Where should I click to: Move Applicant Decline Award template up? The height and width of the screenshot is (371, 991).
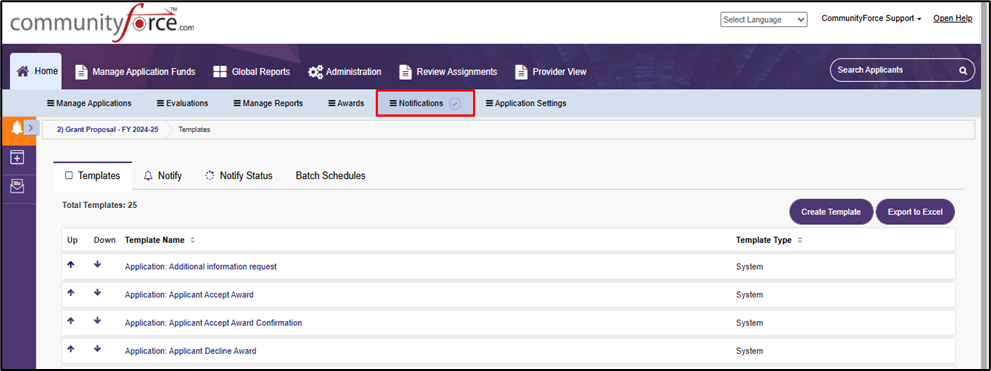(x=71, y=348)
